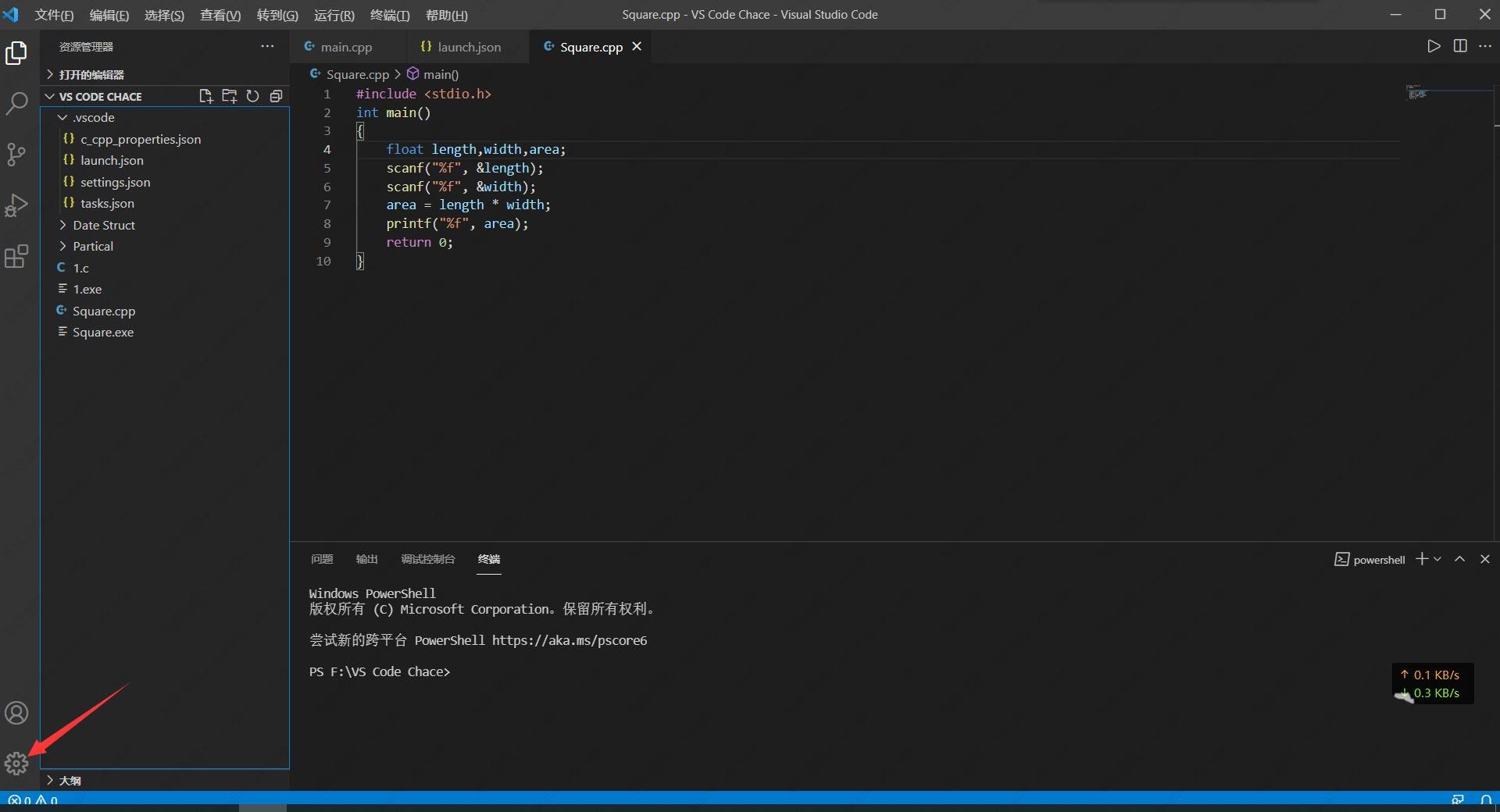This screenshot has height=812, width=1500.
Task: Open the new terminal profile dropdown
Action: click(1437, 559)
